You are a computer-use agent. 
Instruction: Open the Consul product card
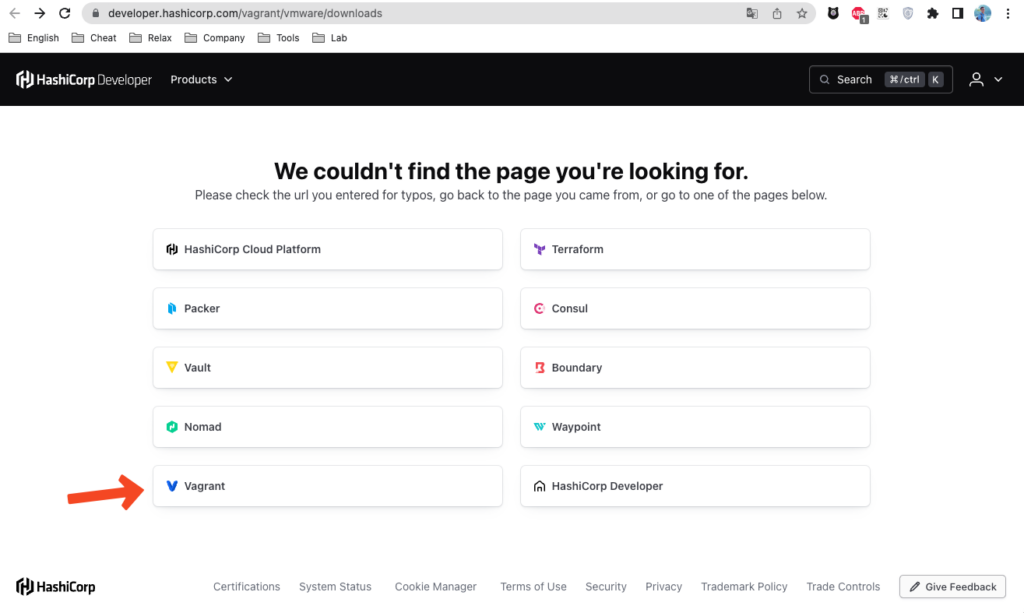695,308
